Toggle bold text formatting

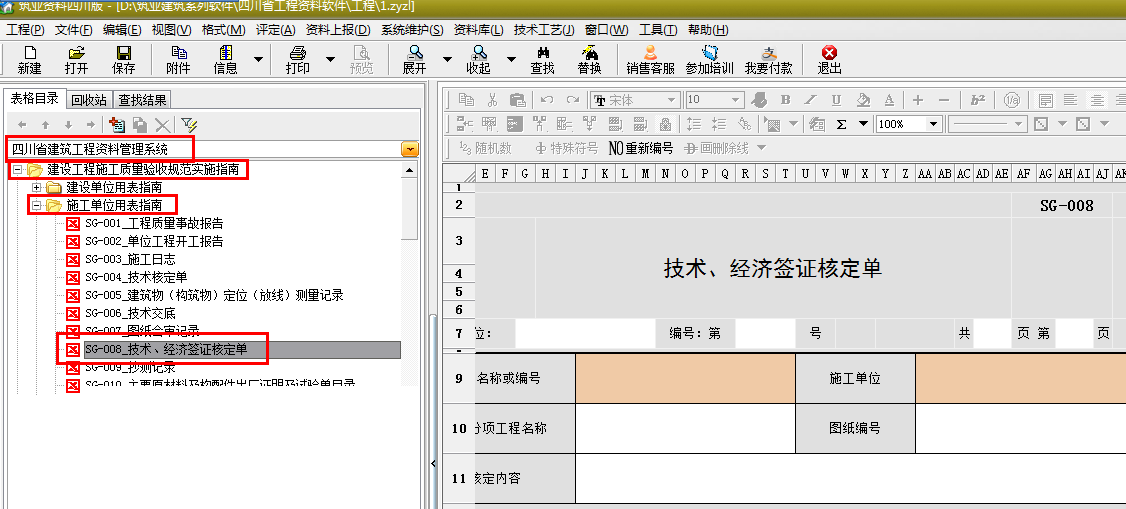point(785,100)
